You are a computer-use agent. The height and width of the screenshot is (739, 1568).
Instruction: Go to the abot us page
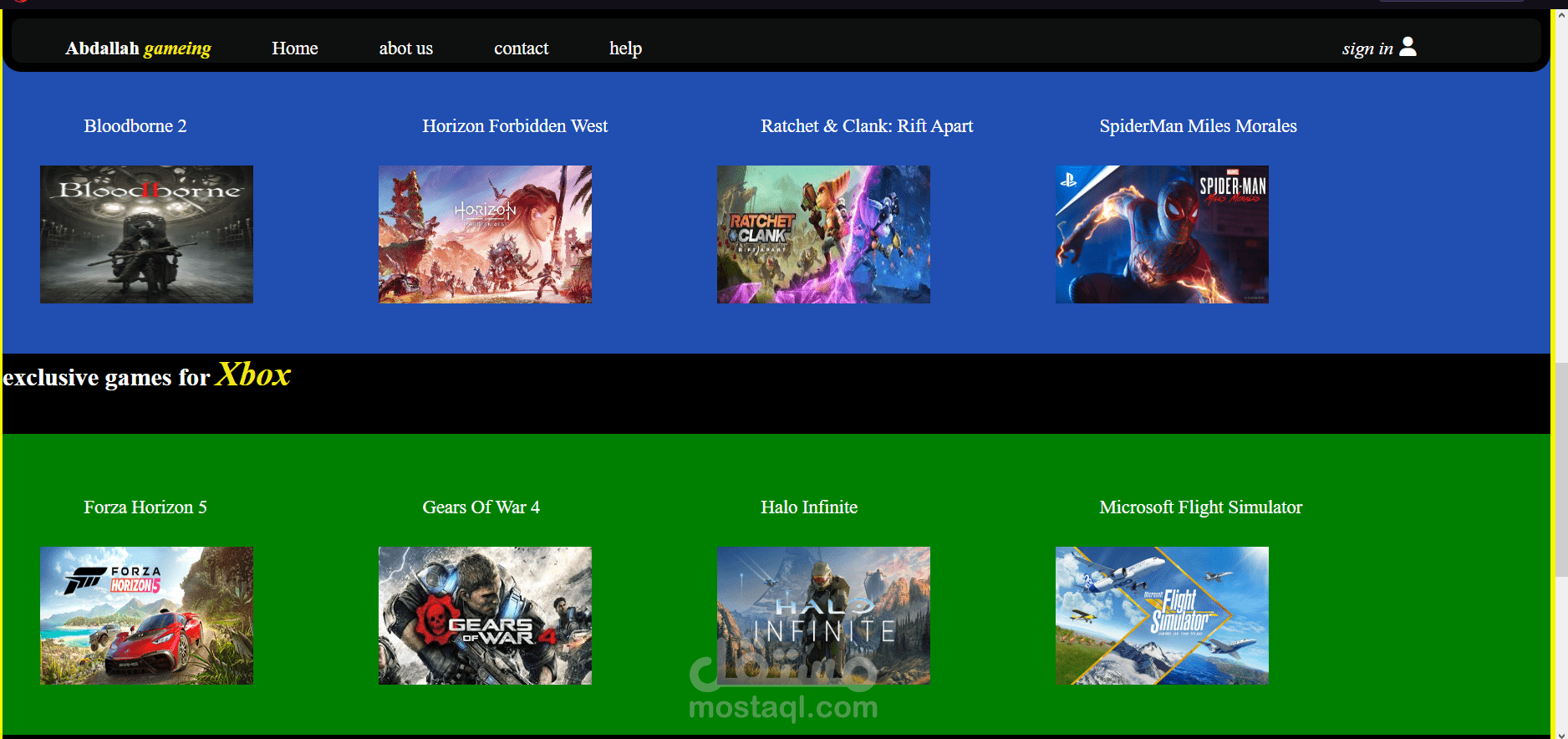click(x=405, y=48)
